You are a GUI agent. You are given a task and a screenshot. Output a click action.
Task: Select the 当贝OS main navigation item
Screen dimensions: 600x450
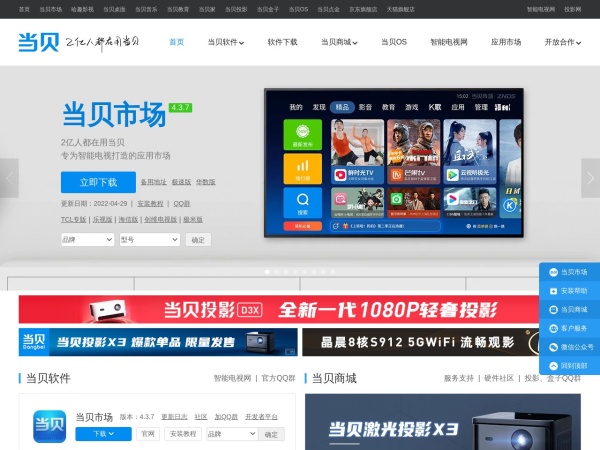[394, 42]
